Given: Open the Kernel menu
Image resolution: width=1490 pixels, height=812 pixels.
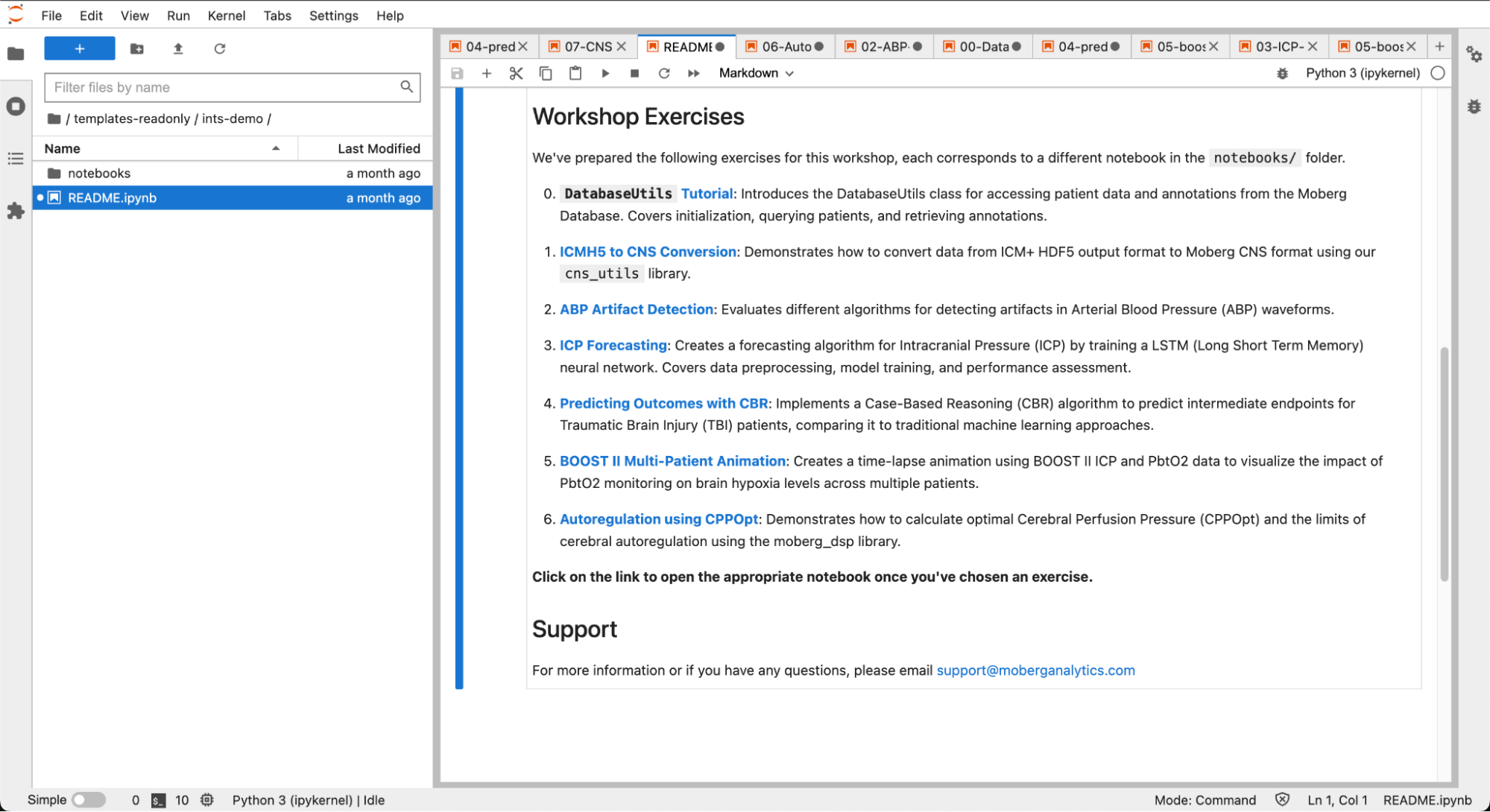Looking at the screenshot, I should point(226,16).
